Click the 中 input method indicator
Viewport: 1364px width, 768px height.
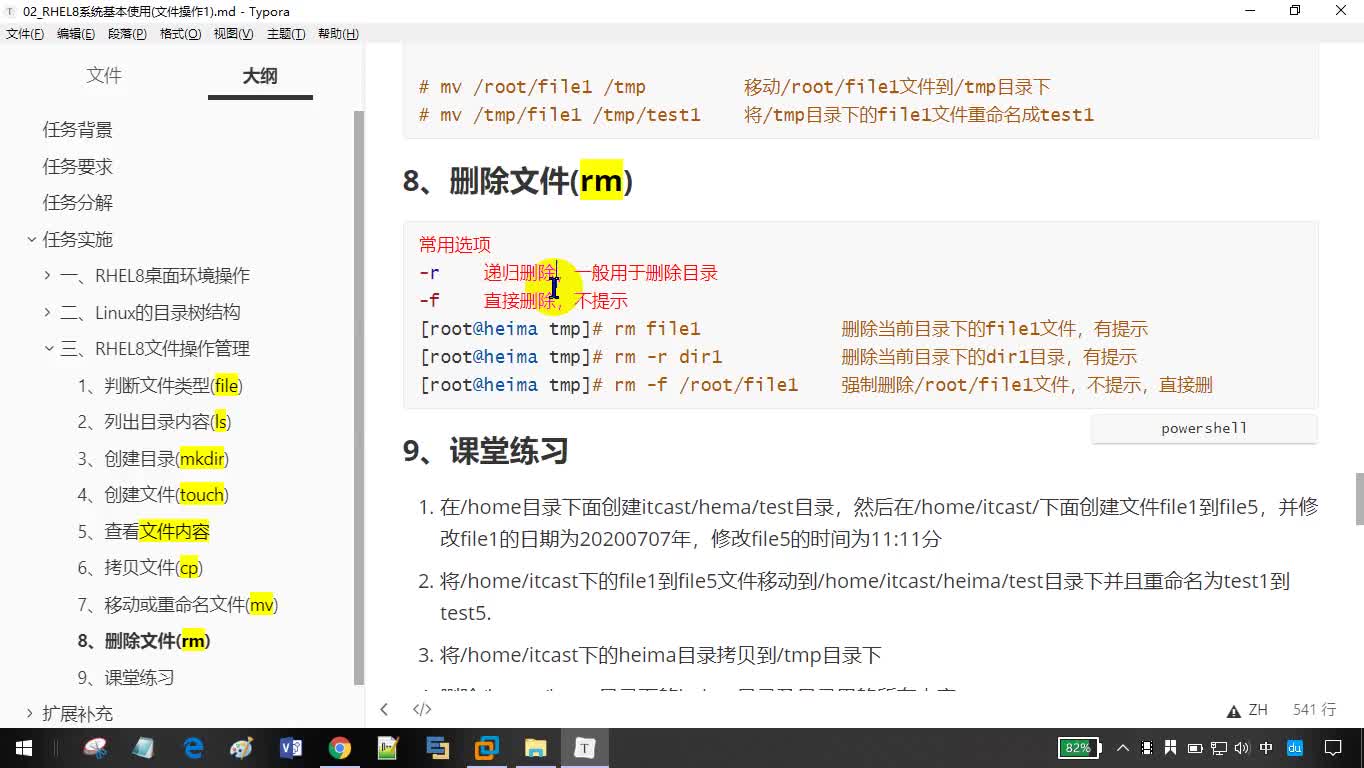tap(1266, 748)
